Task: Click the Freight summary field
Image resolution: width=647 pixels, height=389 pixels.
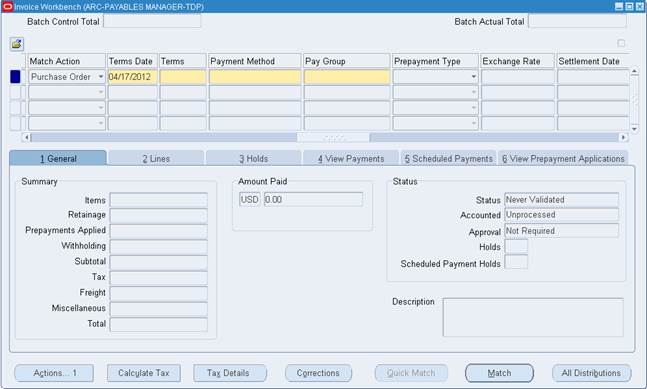Action: [x=158, y=293]
